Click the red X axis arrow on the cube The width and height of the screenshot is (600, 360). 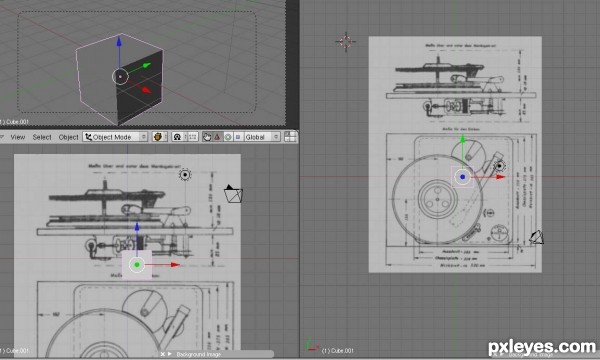[146, 90]
